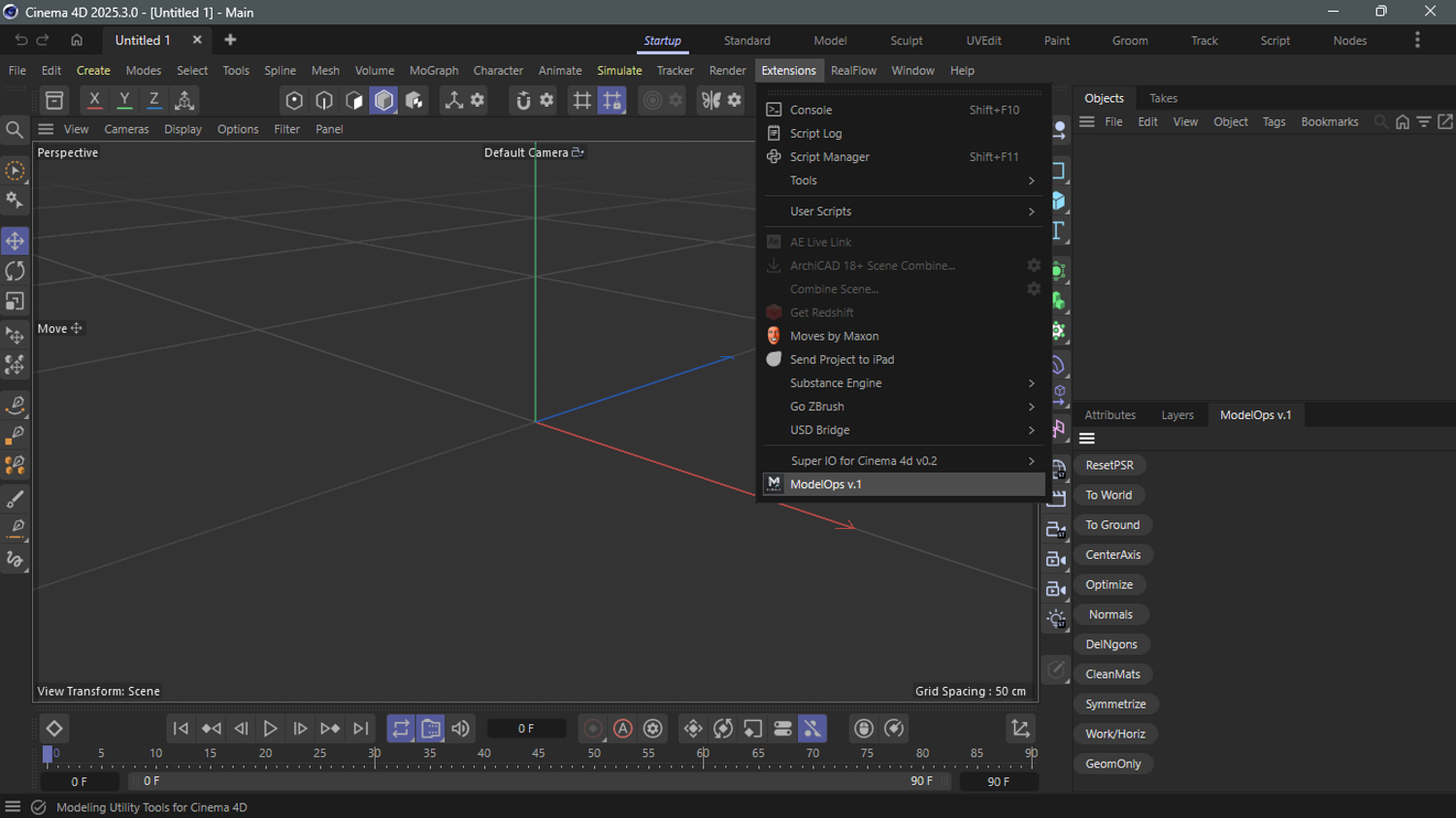The image size is (1456, 818).
Task: Click the redo arrow icon
Action: [x=43, y=40]
